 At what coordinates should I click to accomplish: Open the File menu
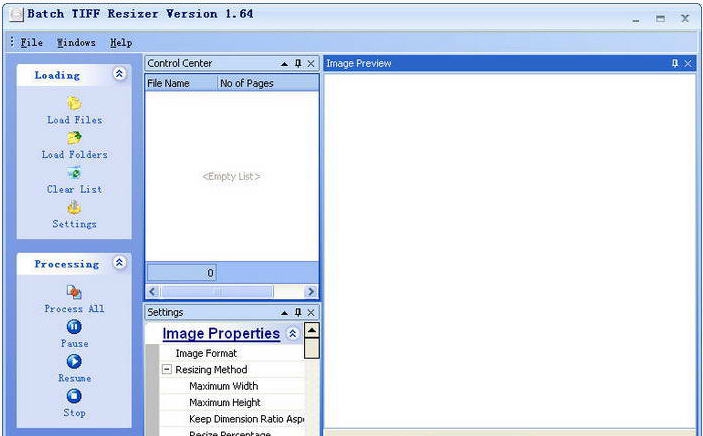(32, 43)
